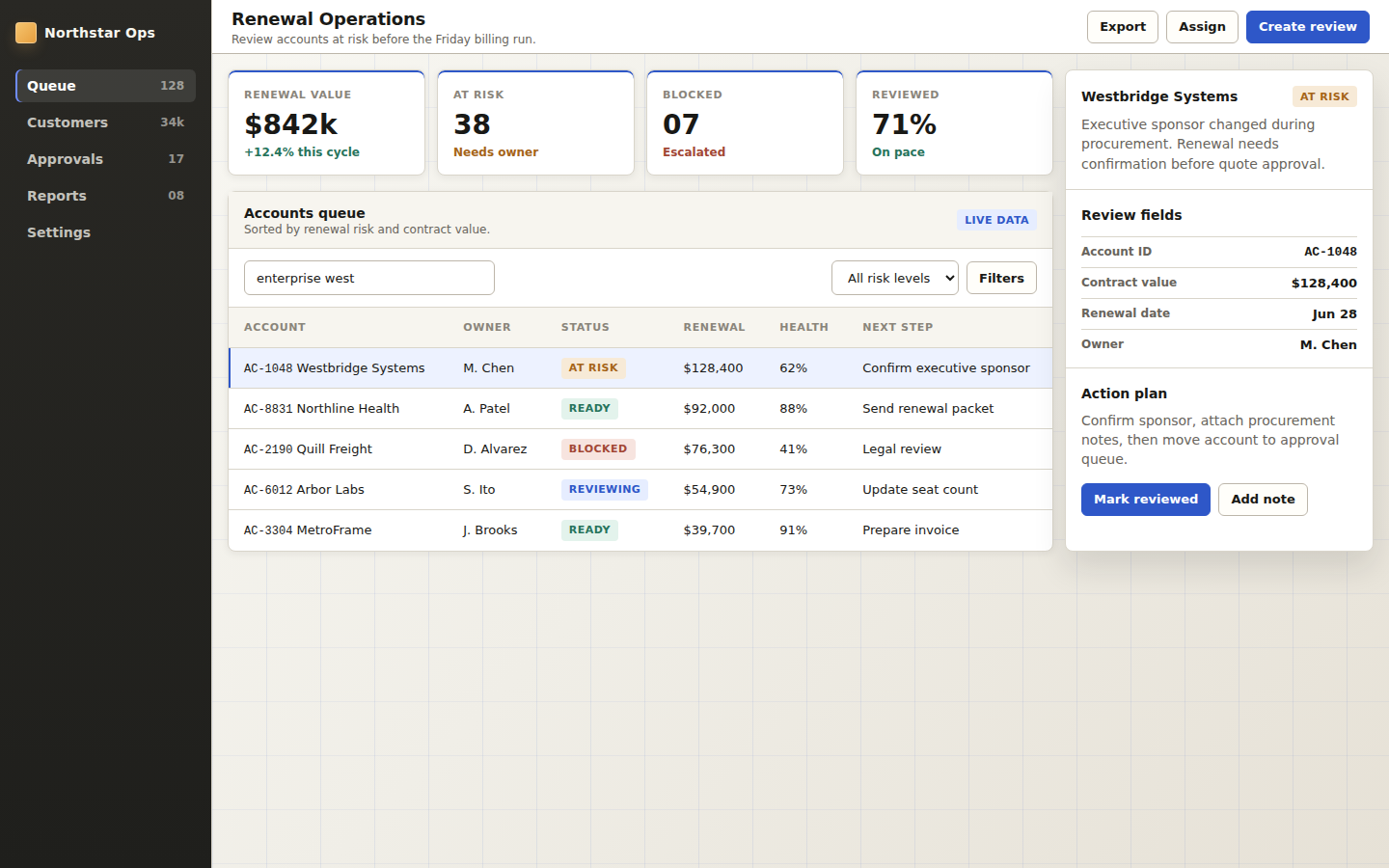The height and width of the screenshot is (868, 1389).
Task: Click the $54,900 renewal value
Action: (709, 490)
